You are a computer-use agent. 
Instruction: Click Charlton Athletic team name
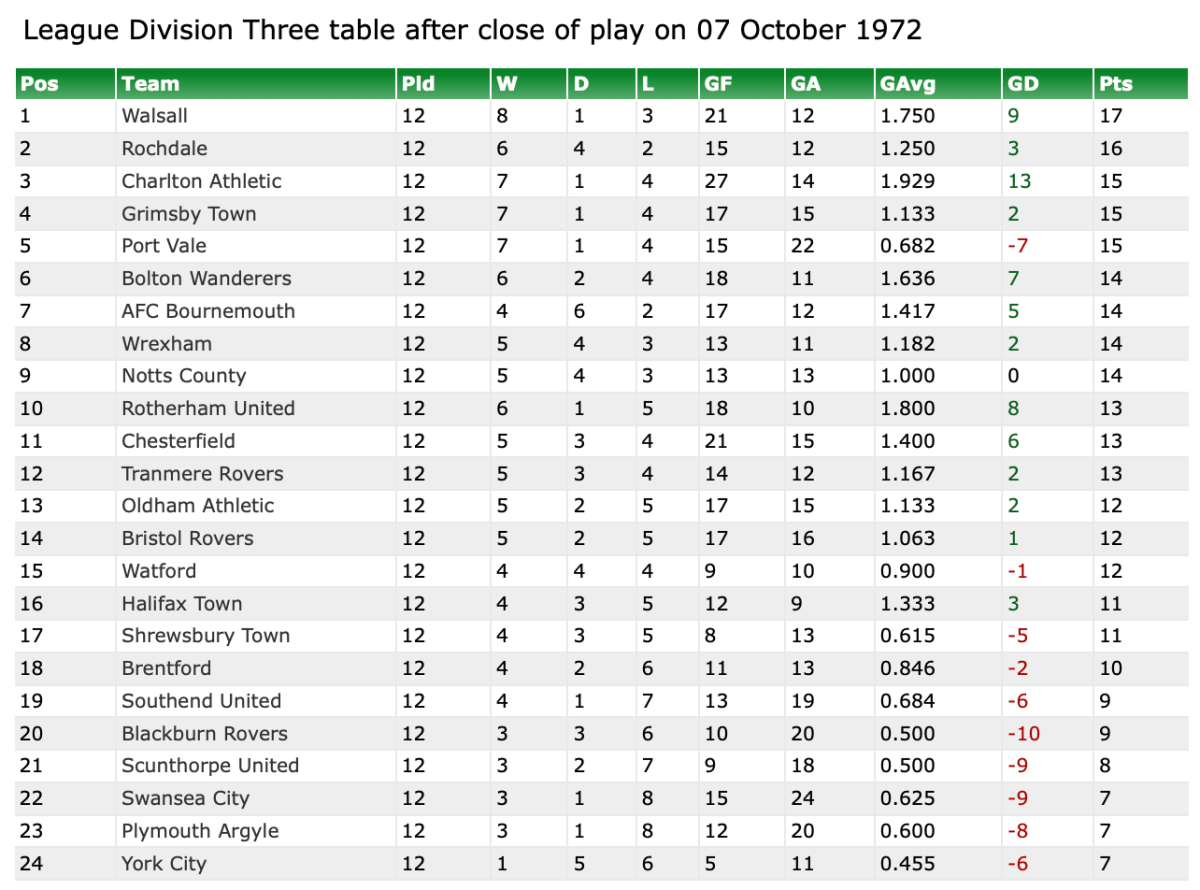(201, 181)
